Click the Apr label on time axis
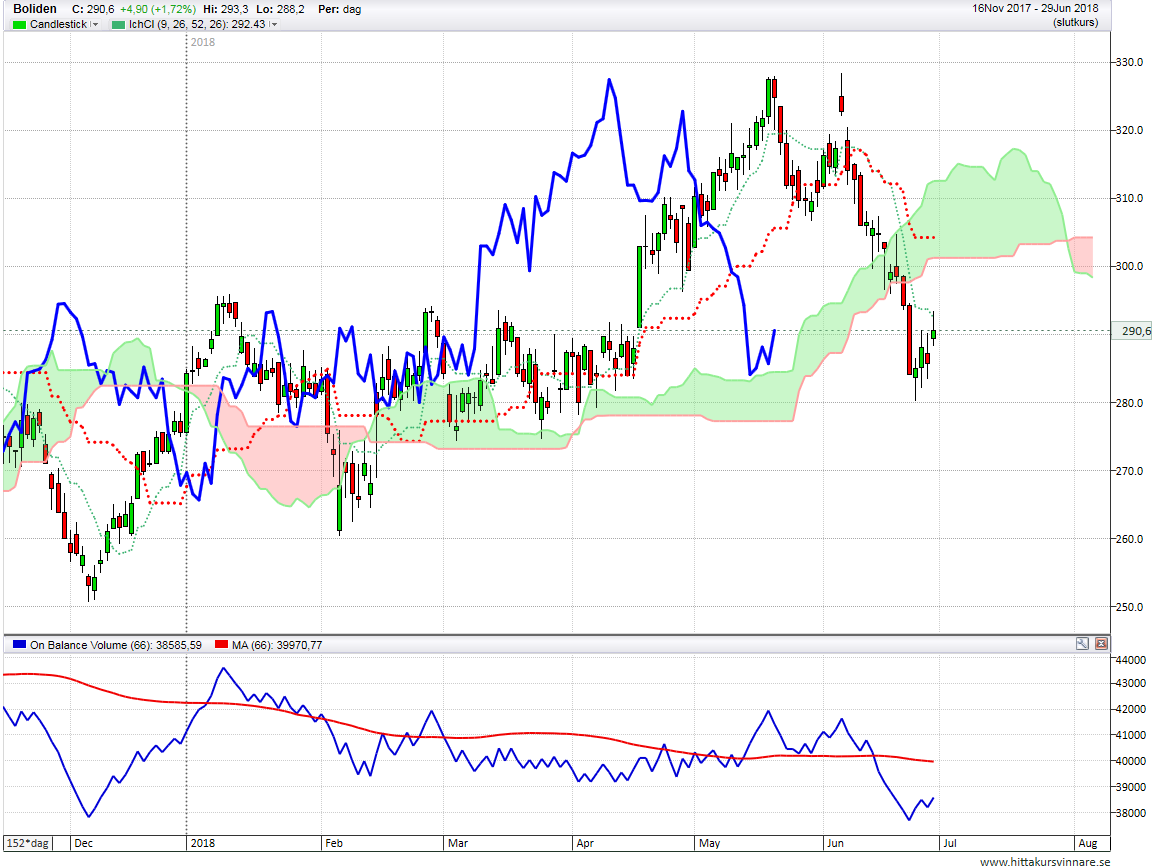This screenshot has height=867, width=1155. tap(585, 843)
